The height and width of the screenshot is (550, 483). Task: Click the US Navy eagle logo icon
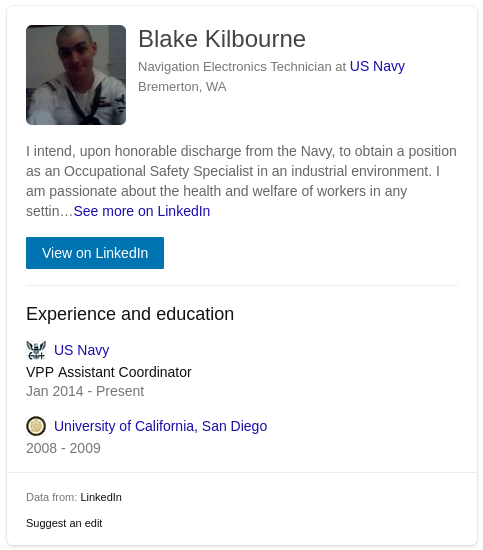point(36,350)
